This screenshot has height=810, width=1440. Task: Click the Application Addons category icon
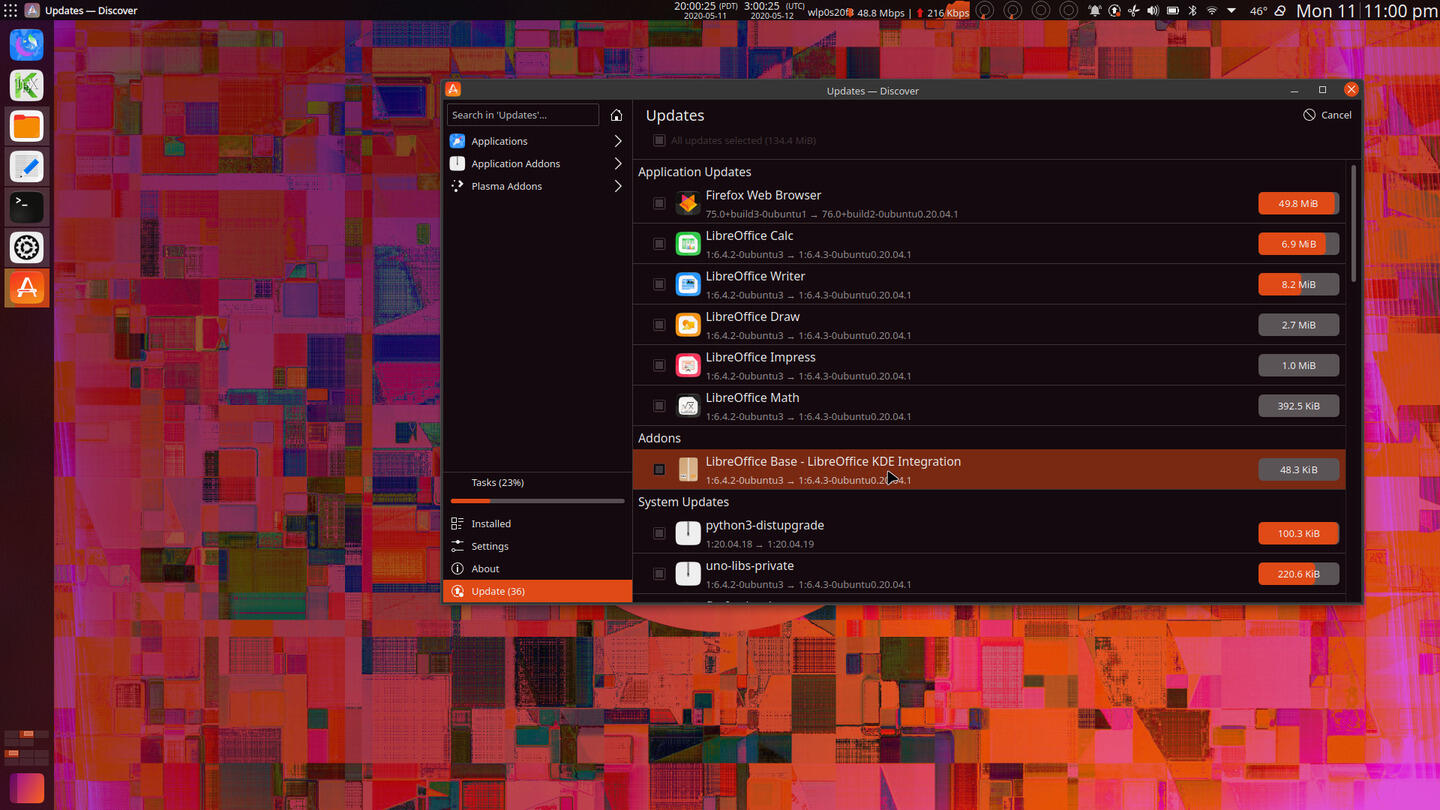tap(457, 163)
